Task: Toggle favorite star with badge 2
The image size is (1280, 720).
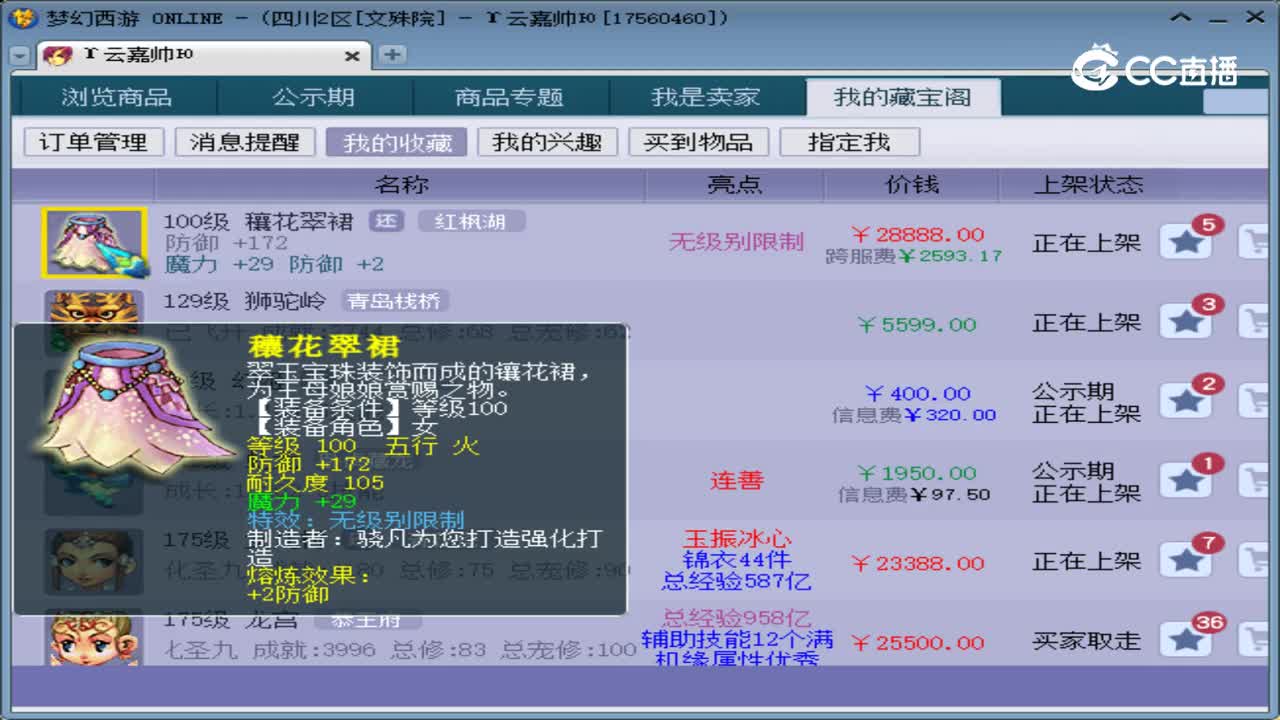Action: point(1186,401)
